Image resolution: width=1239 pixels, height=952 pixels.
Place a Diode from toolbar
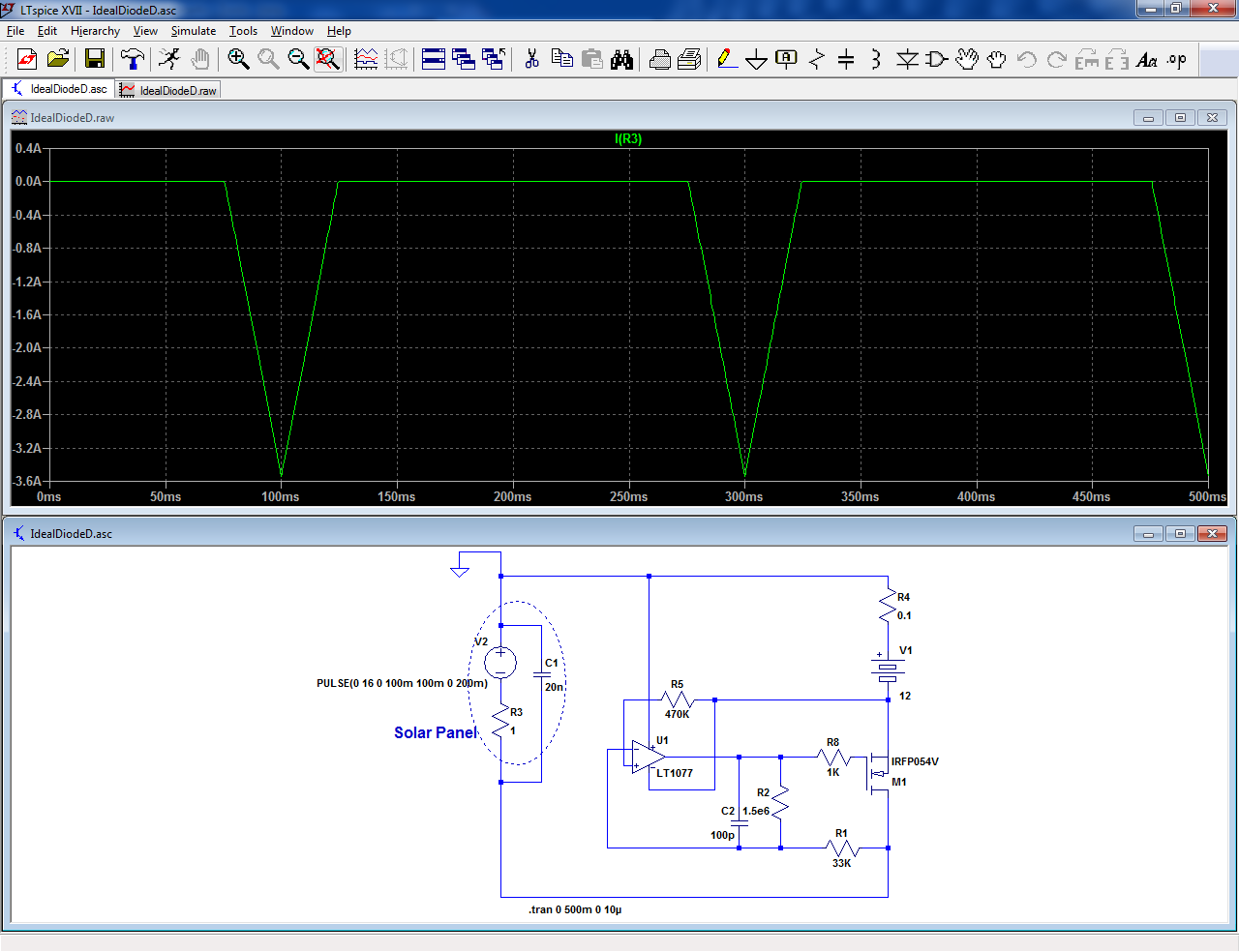[x=907, y=60]
